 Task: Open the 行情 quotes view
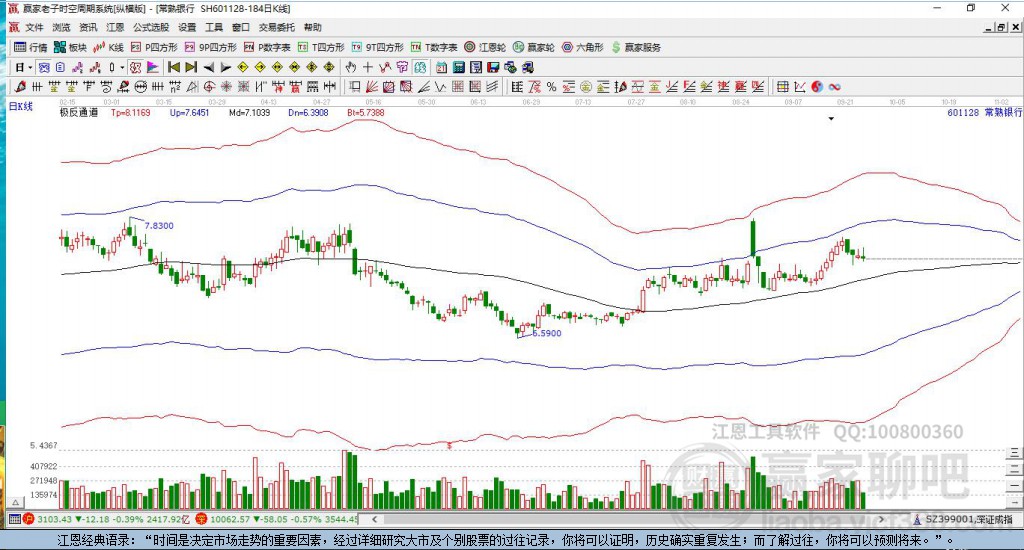(x=31, y=47)
